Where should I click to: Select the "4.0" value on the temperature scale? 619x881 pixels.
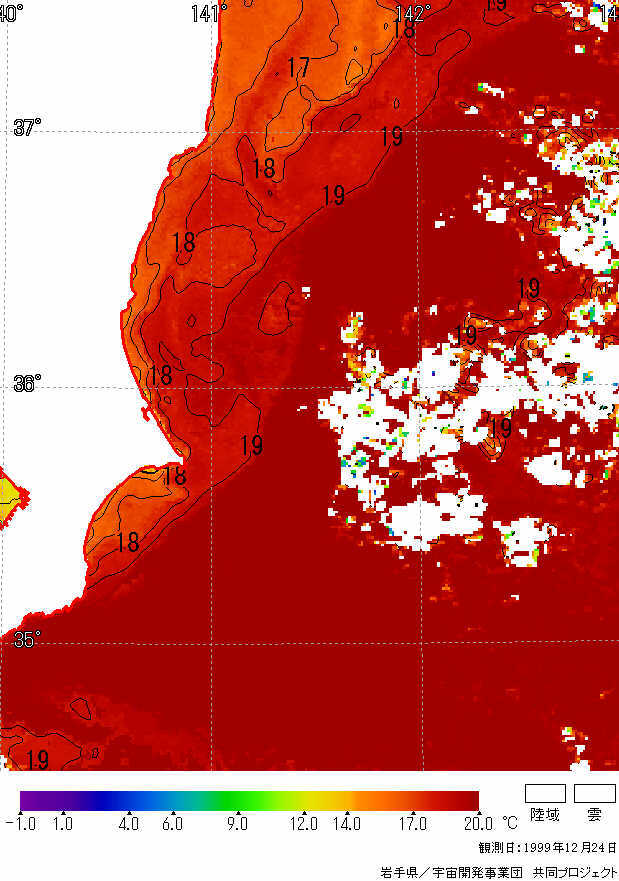129,824
